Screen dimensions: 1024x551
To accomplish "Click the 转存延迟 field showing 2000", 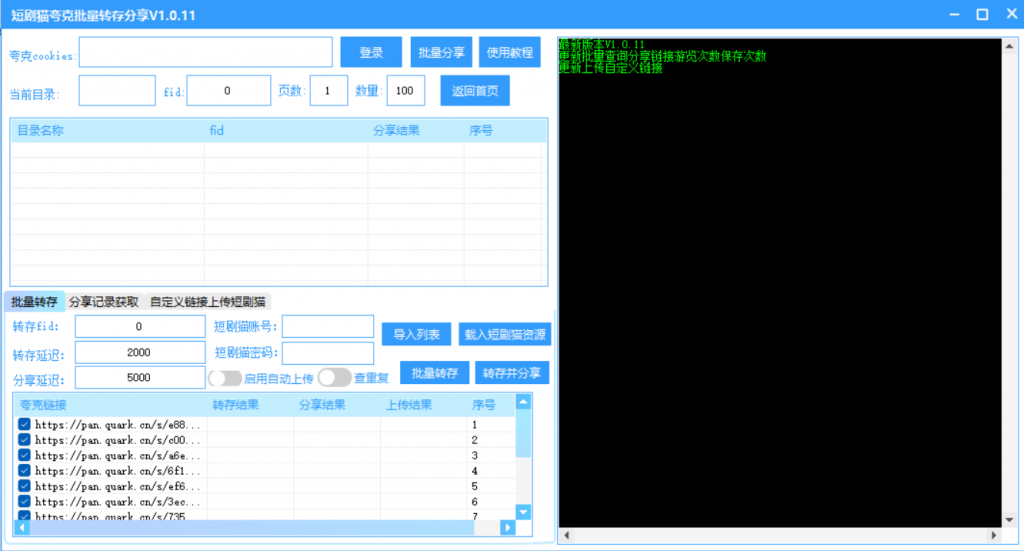I will click(140, 353).
